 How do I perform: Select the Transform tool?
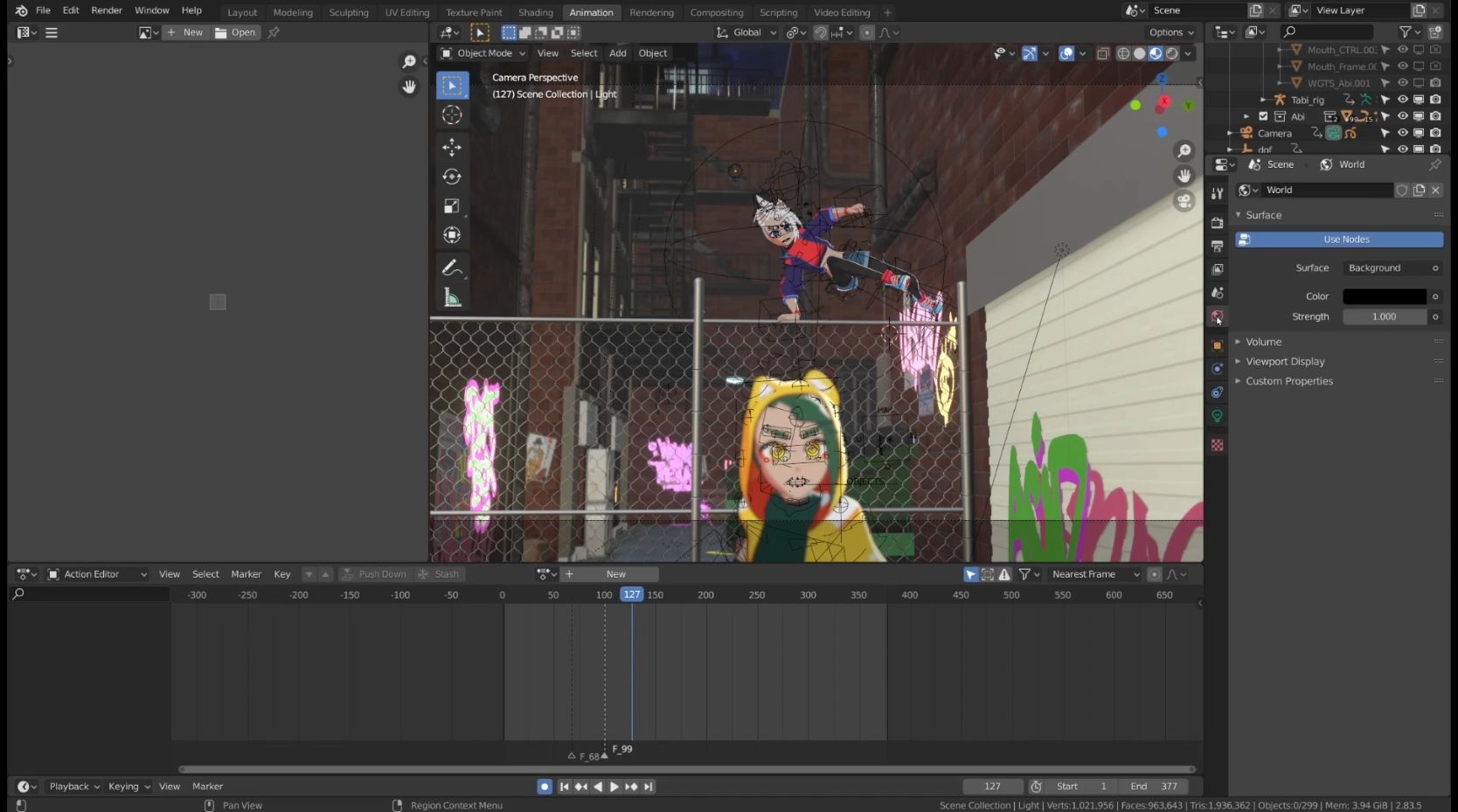[x=452, y=235]
